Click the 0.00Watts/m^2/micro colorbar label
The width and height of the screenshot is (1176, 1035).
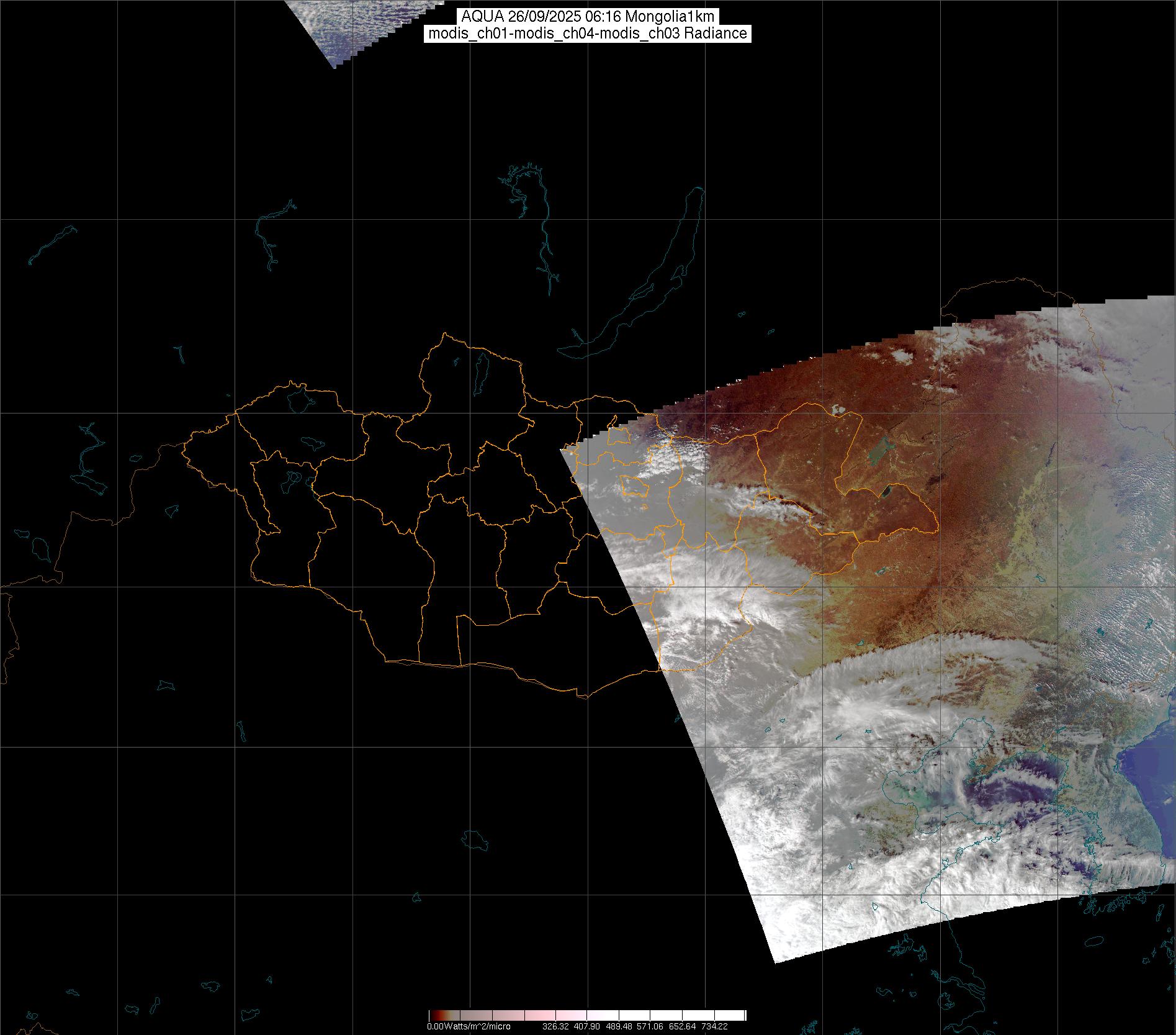(469, 1026)
